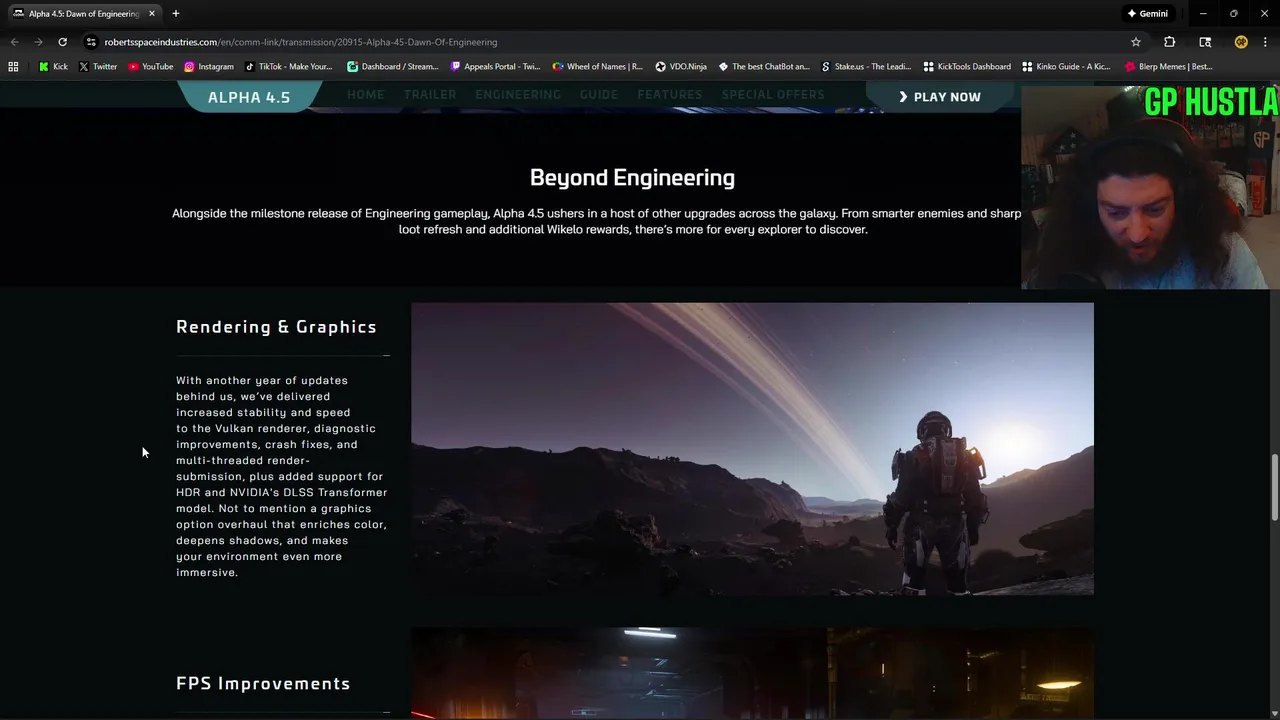The image size is (1280, 720).
Task: Open the Stake.us bookmark
Action: coord(866,66)
